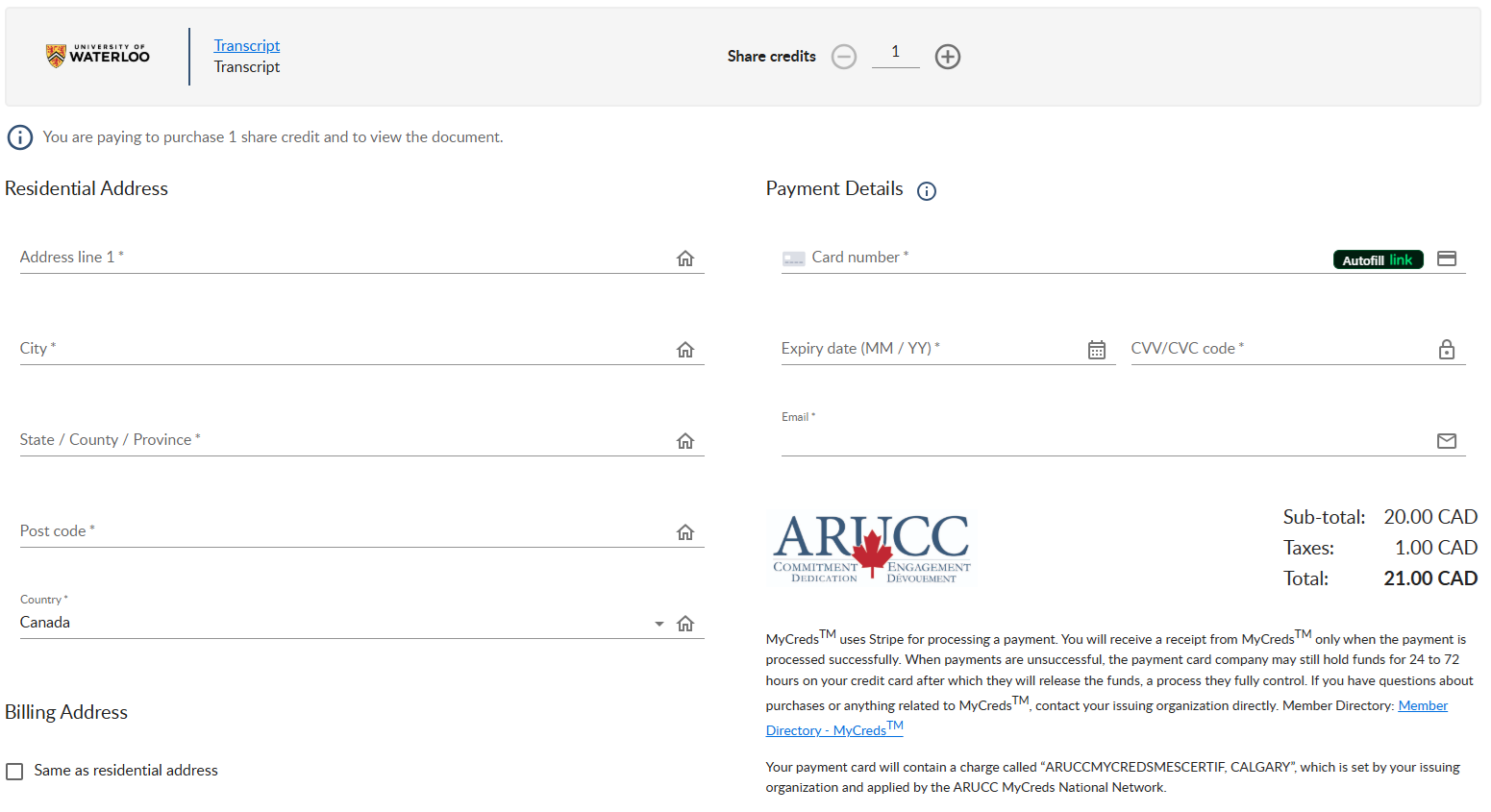Open the Country dropdown arrow
The height and width of the screenshot is (812, 1491).
[x=659, y=624]
